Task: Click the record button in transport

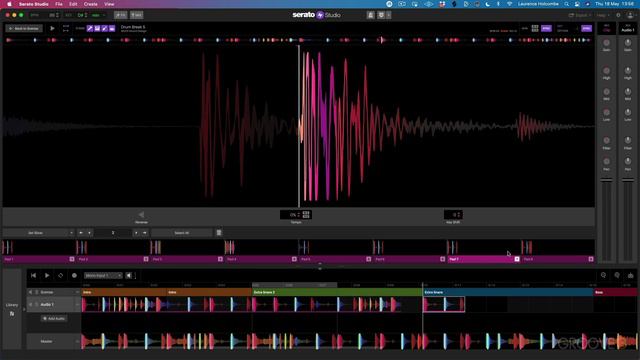Action: 74,276
